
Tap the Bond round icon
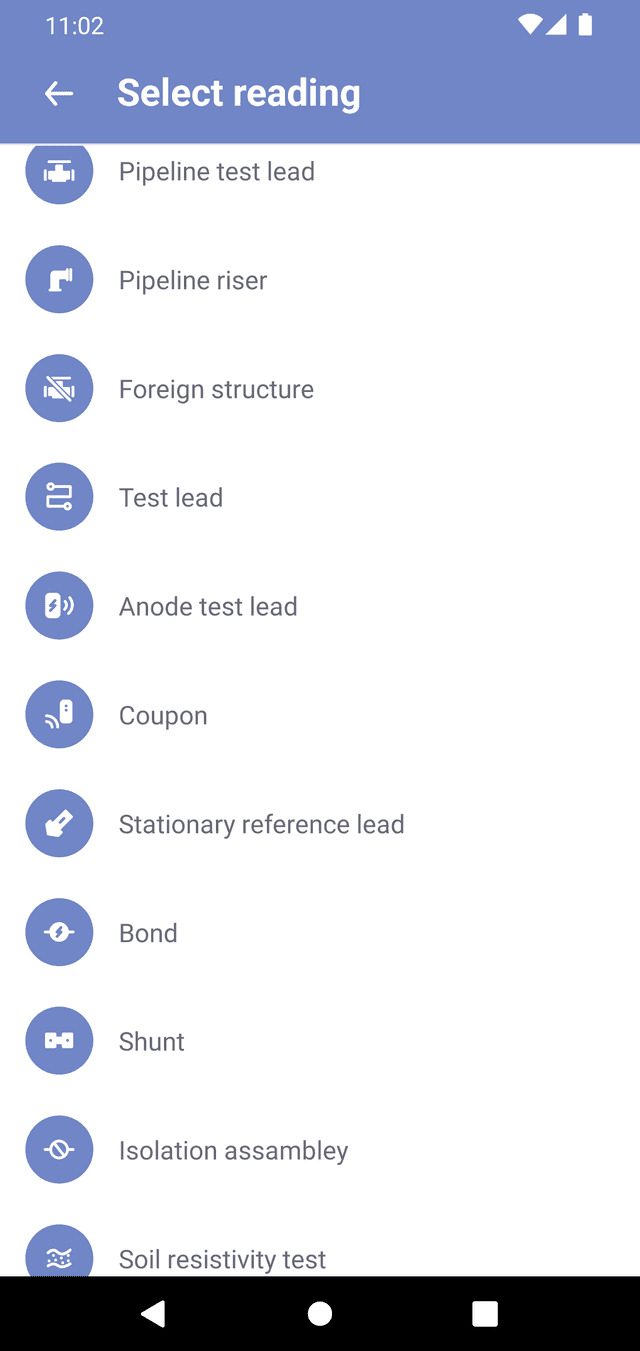coord(59,933)
